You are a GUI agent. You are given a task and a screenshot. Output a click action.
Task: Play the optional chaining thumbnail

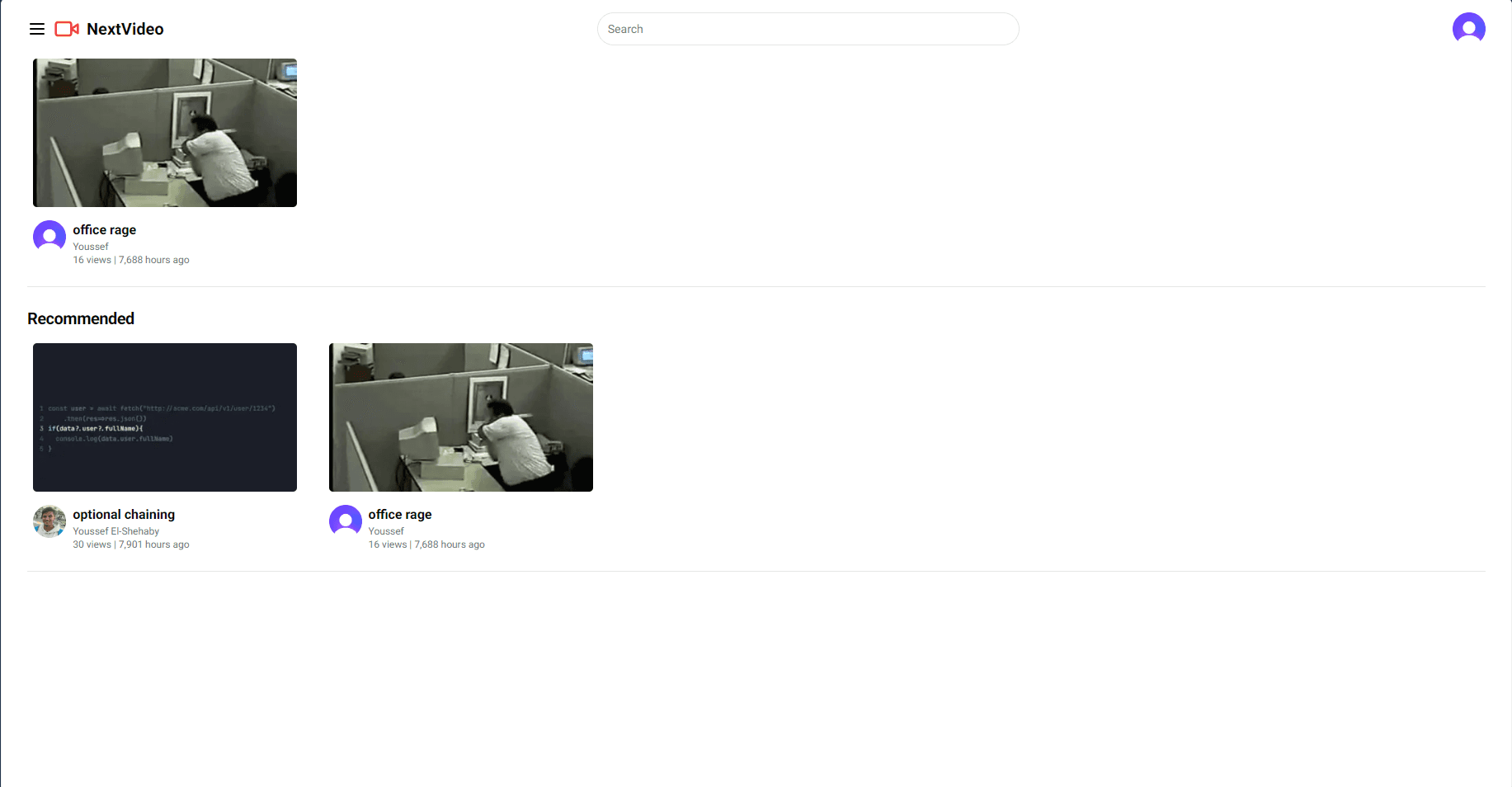coord(165,417)
